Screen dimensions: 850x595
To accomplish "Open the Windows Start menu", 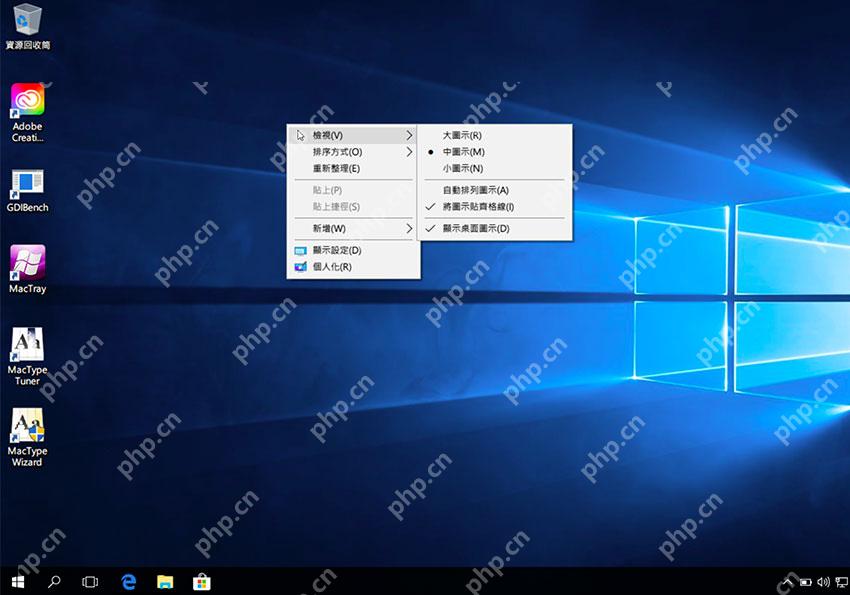I will click(x=17, y=582).
